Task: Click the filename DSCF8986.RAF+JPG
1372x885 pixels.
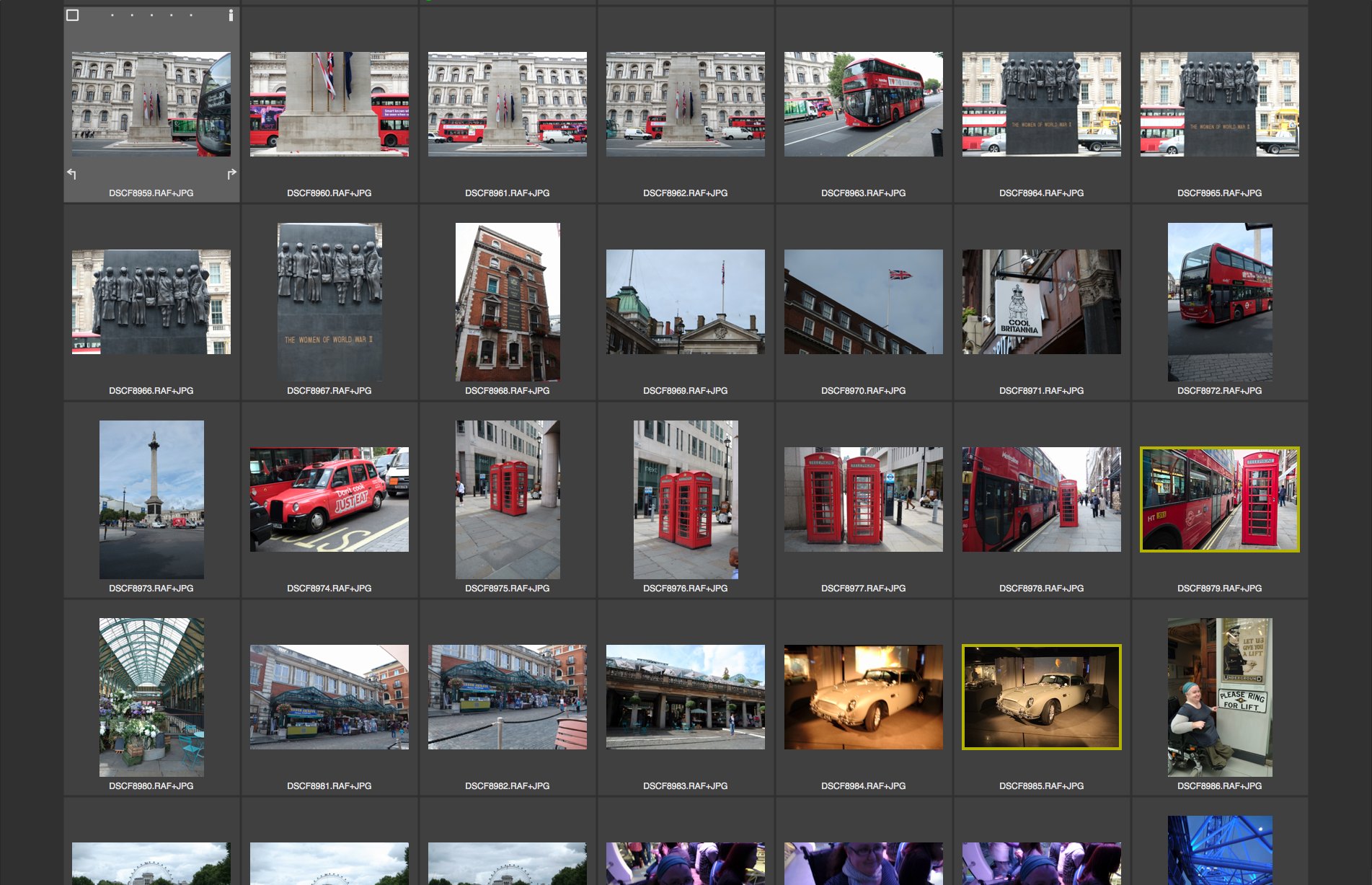Action: click(1220, 786)
